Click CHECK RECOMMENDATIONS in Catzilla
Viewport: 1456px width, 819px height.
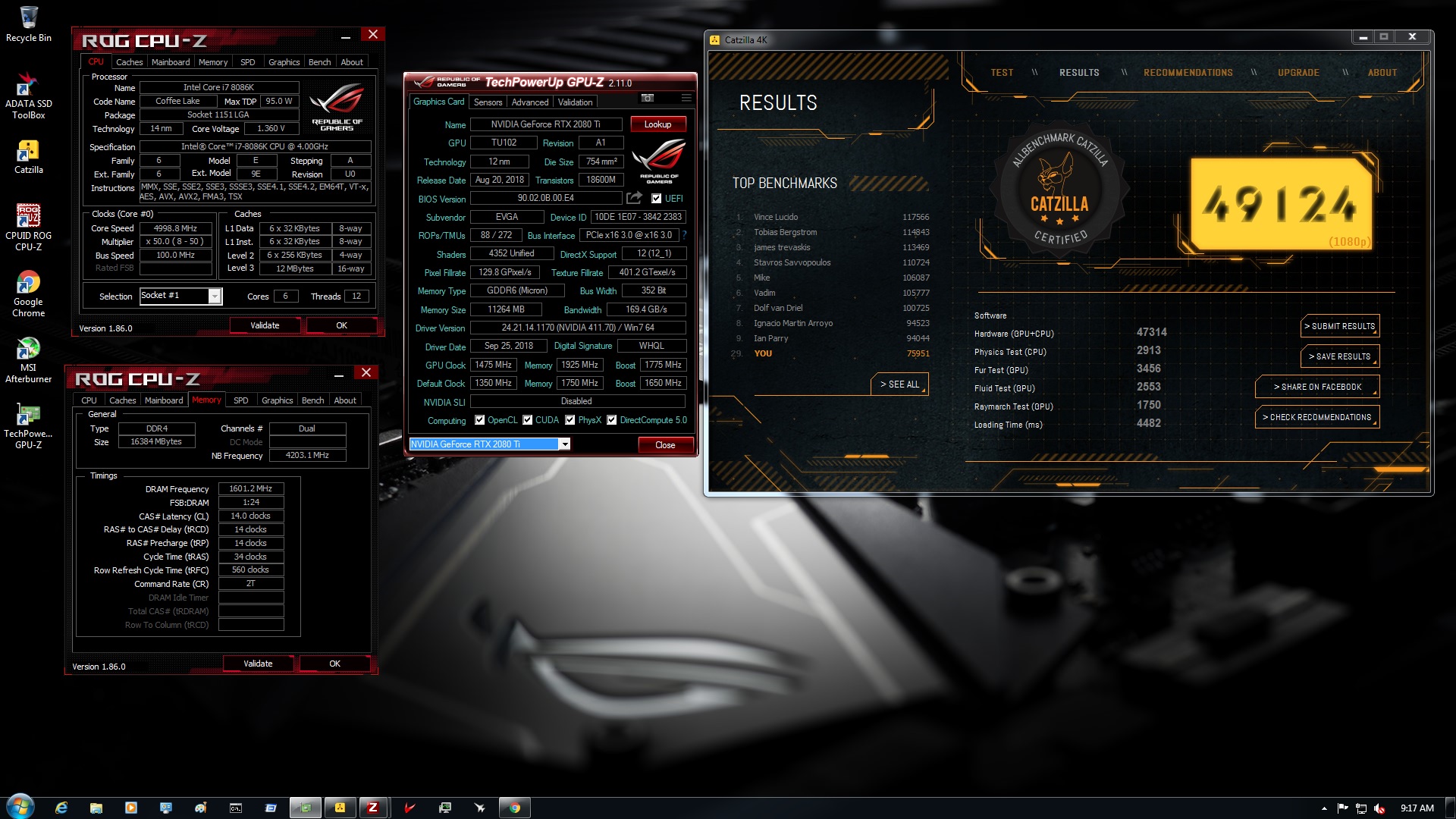(x=1317, y=417)
